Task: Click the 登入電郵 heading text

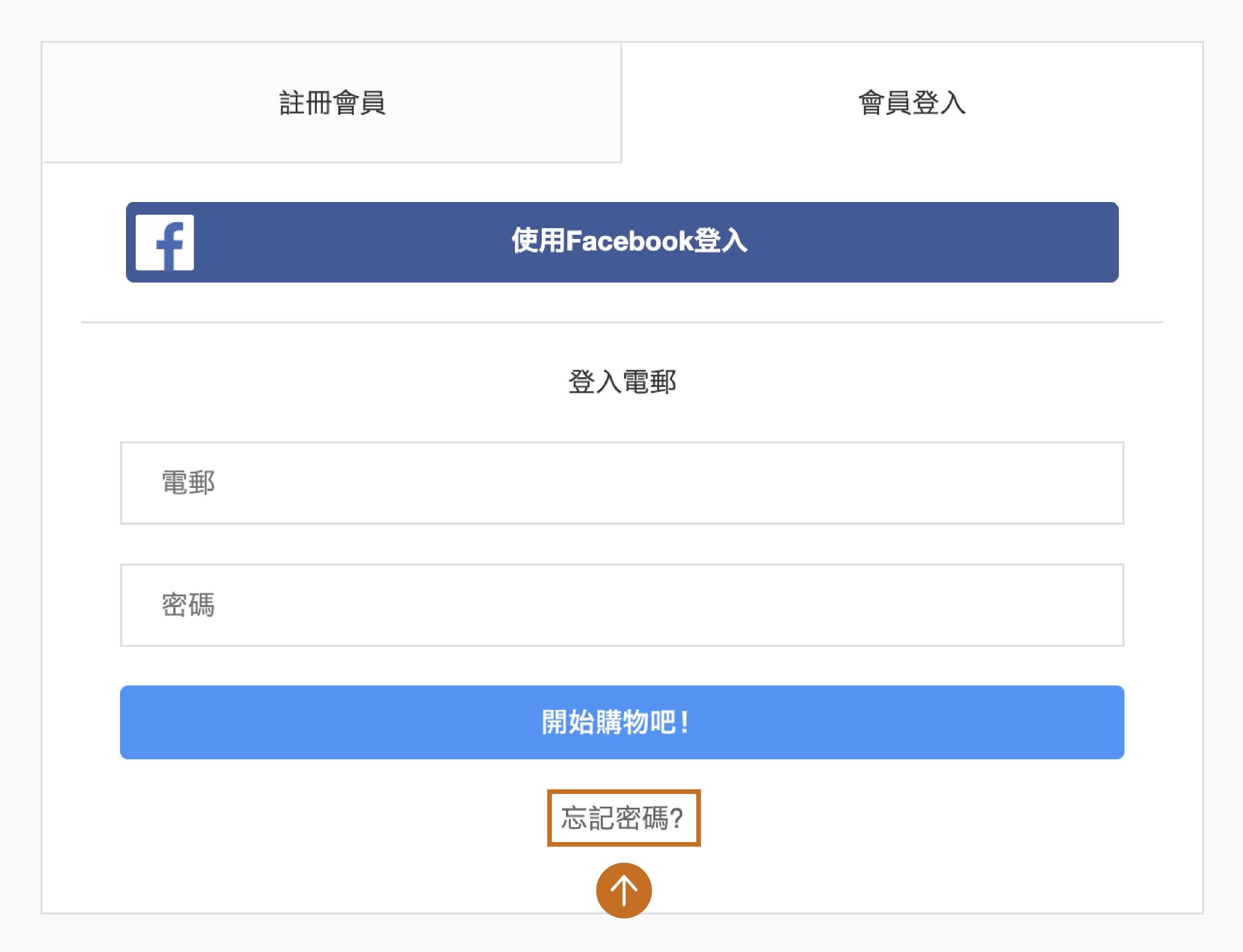Action: pos(622,381)
